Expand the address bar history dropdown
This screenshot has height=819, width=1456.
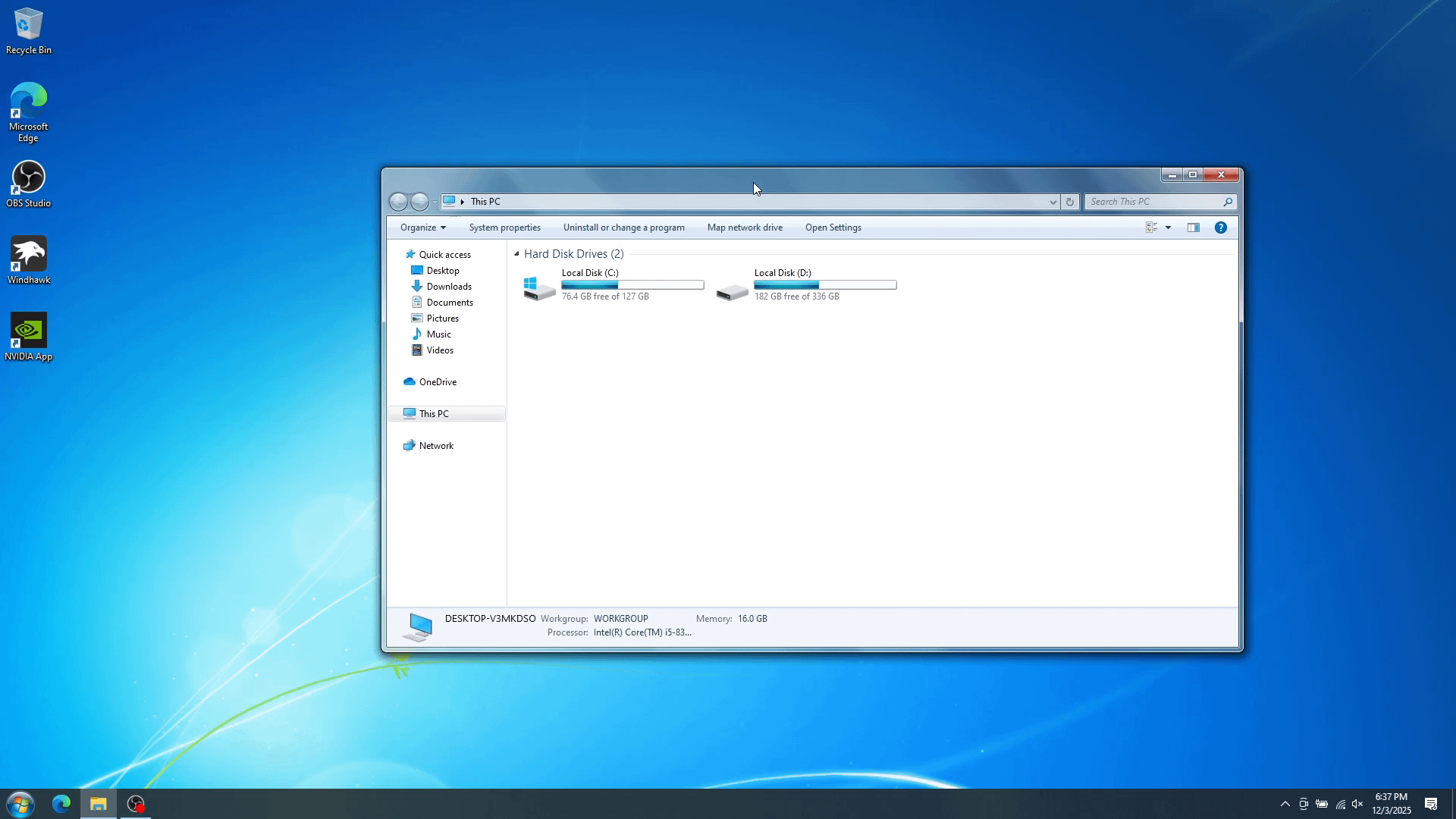[1053, 202]
